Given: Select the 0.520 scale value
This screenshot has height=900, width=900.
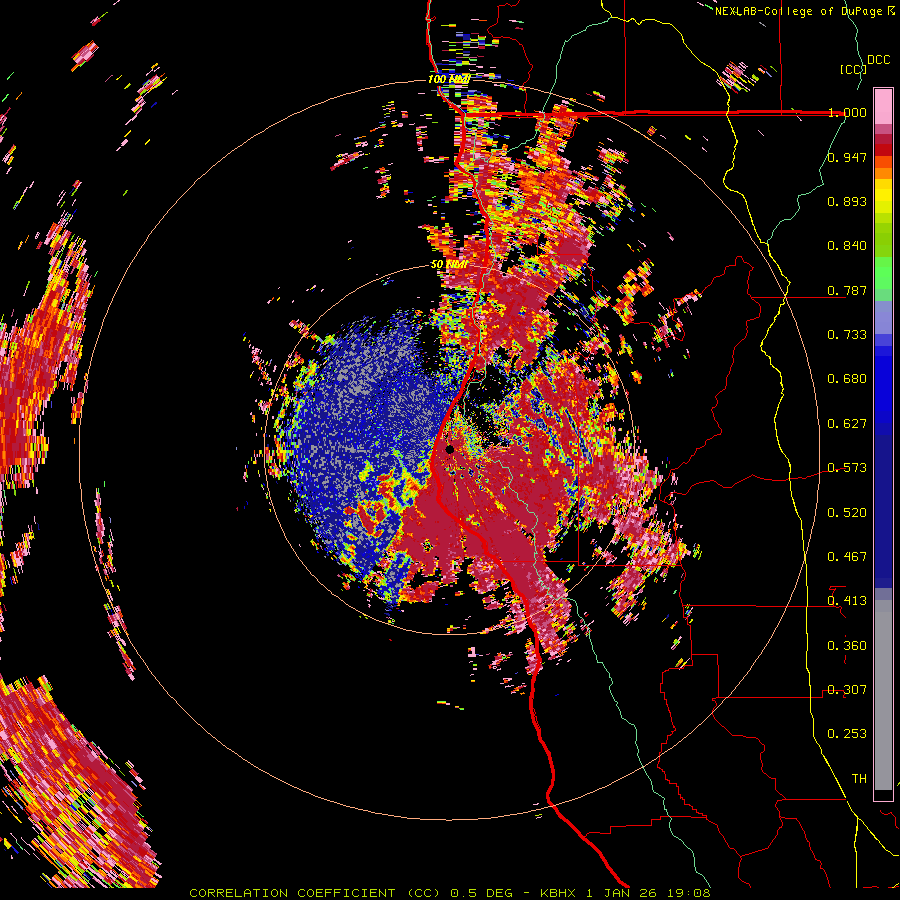Looking at the screenshot, I should coord(847,513).
